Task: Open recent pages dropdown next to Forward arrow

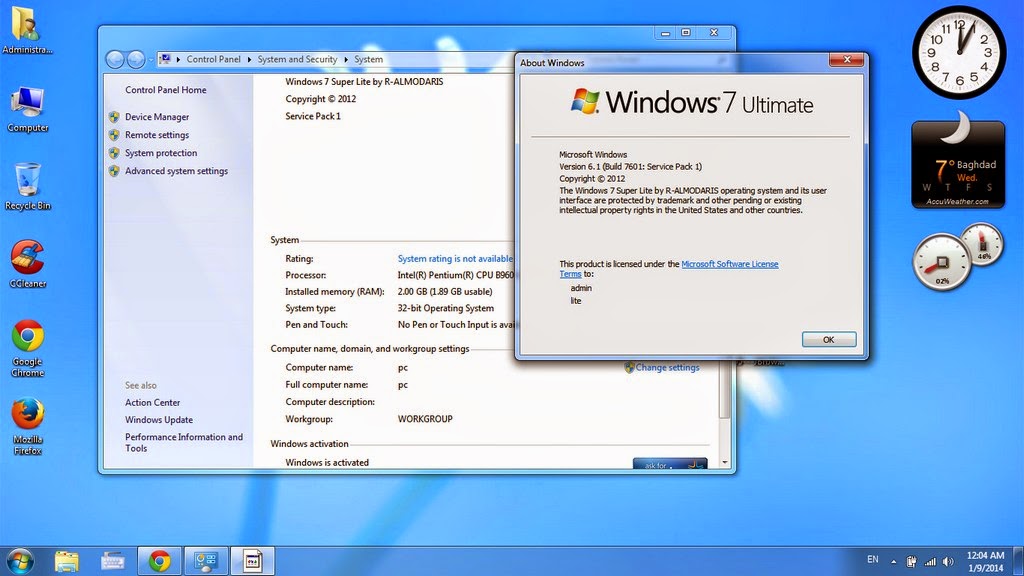Action: pyautogui.click(x=151, y=59)
